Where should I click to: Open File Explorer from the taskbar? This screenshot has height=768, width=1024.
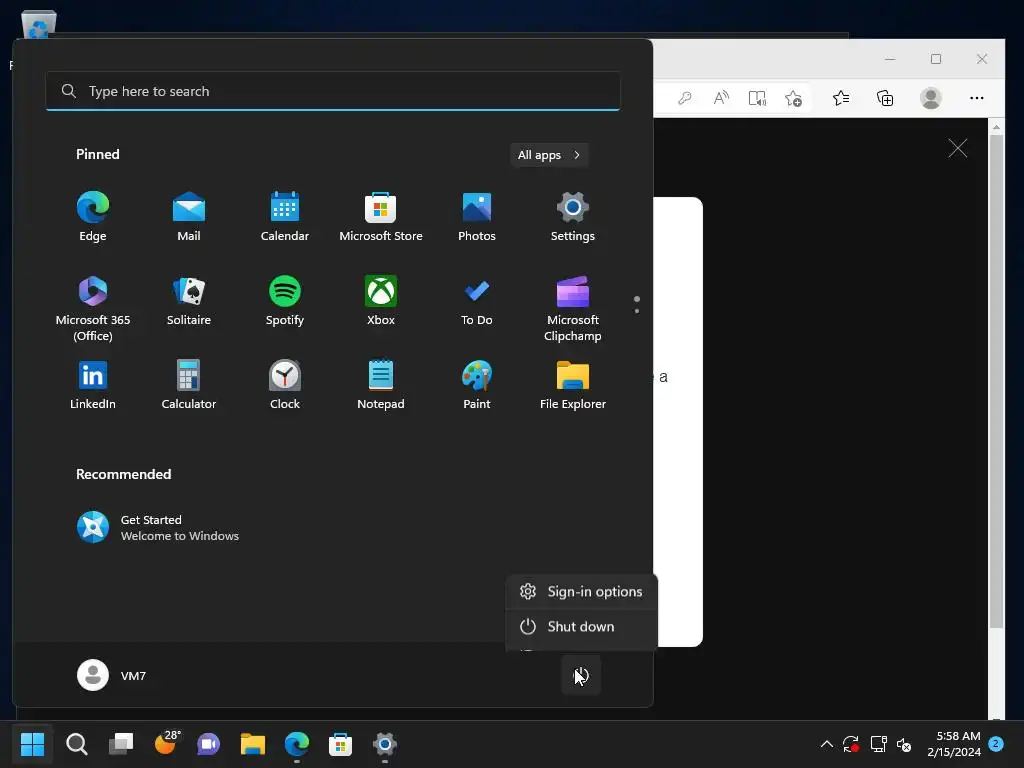253,744
